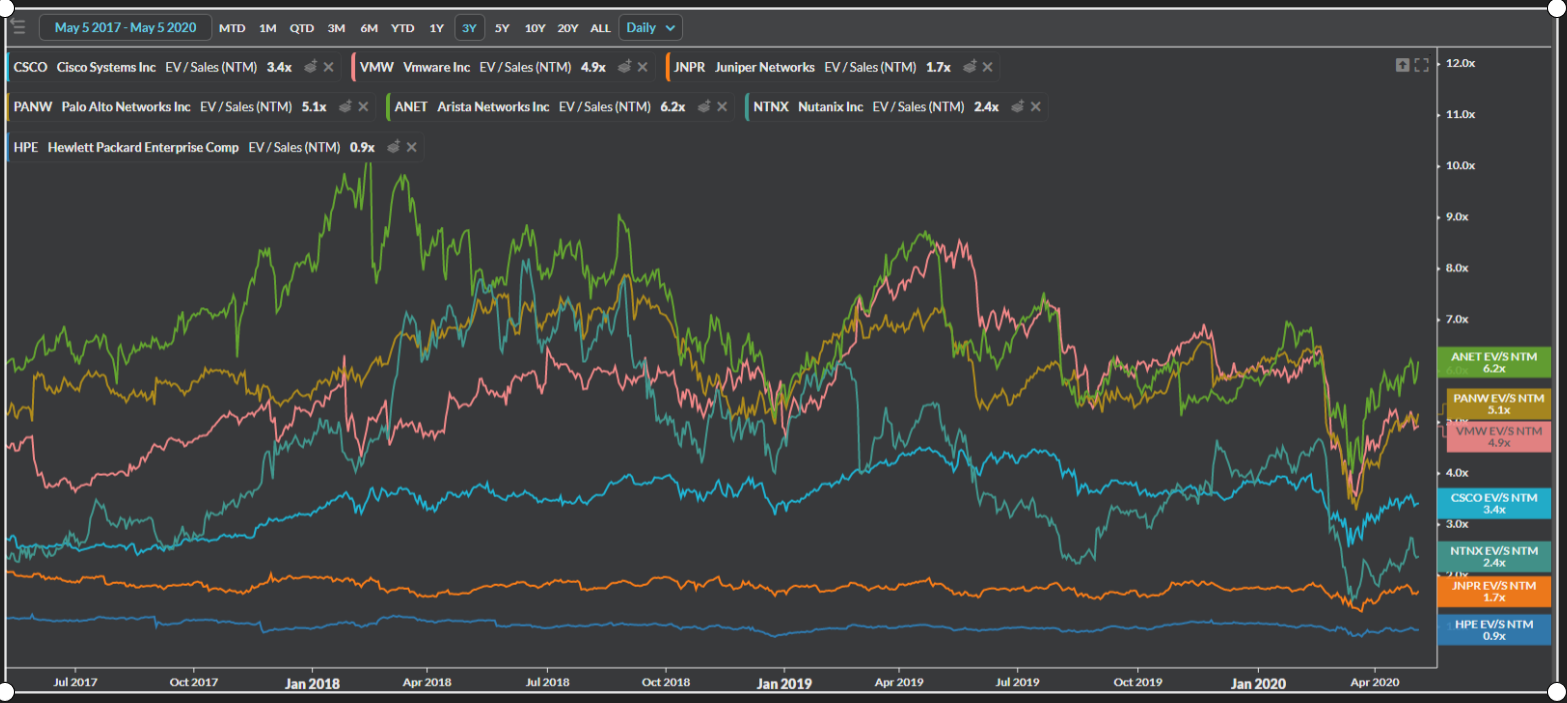Open the hamburger menu beside the date range
1567x703 pixels.
point(19,27)
